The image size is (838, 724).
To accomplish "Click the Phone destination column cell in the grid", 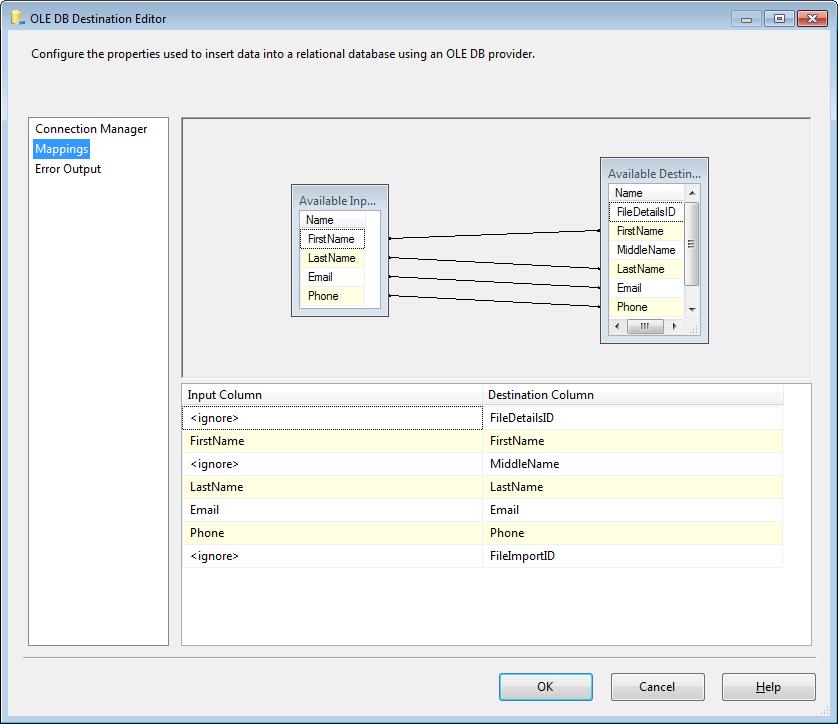I will click(x=633, y=533).
